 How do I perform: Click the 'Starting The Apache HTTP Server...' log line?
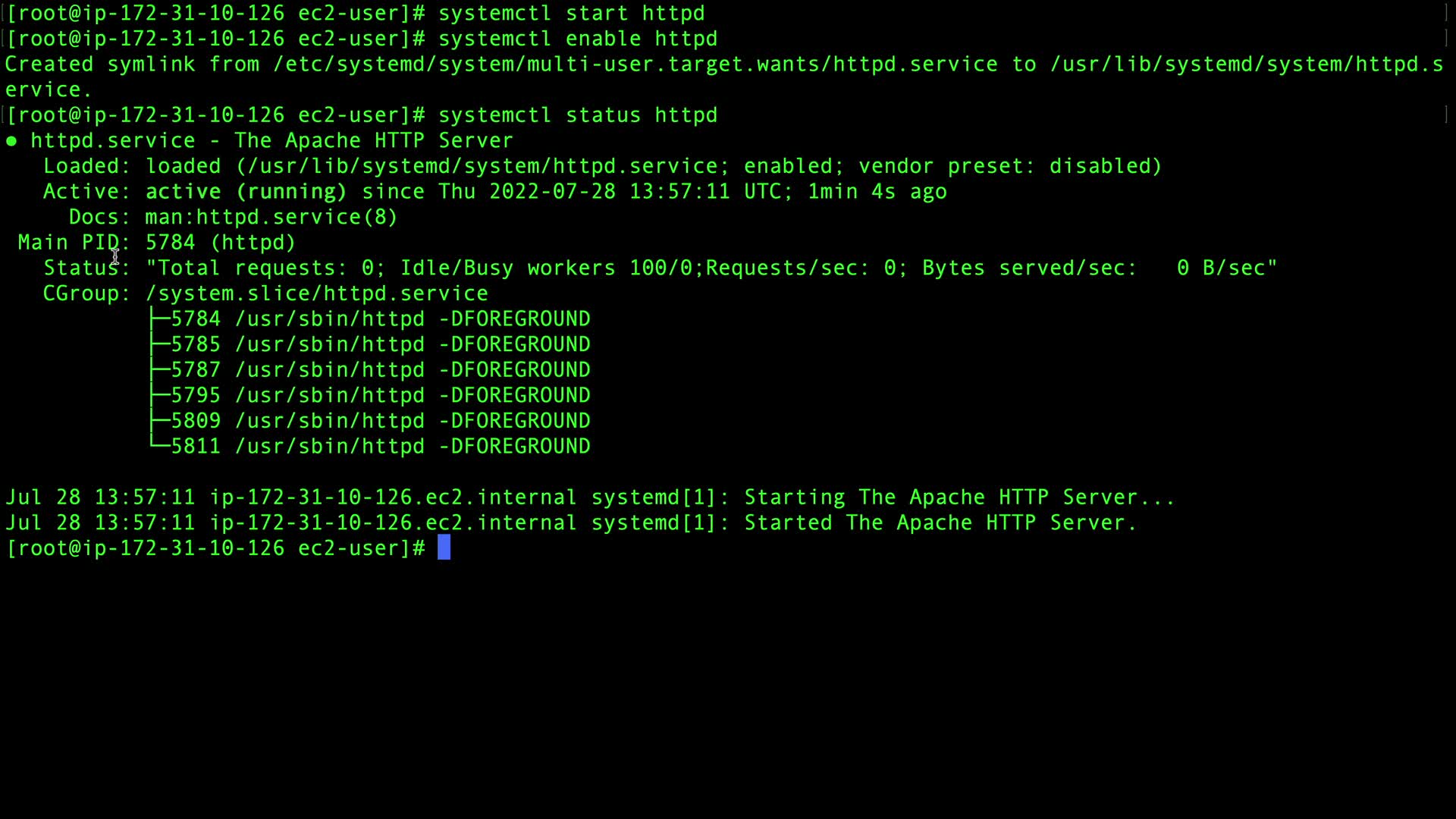tap(959, 497)
